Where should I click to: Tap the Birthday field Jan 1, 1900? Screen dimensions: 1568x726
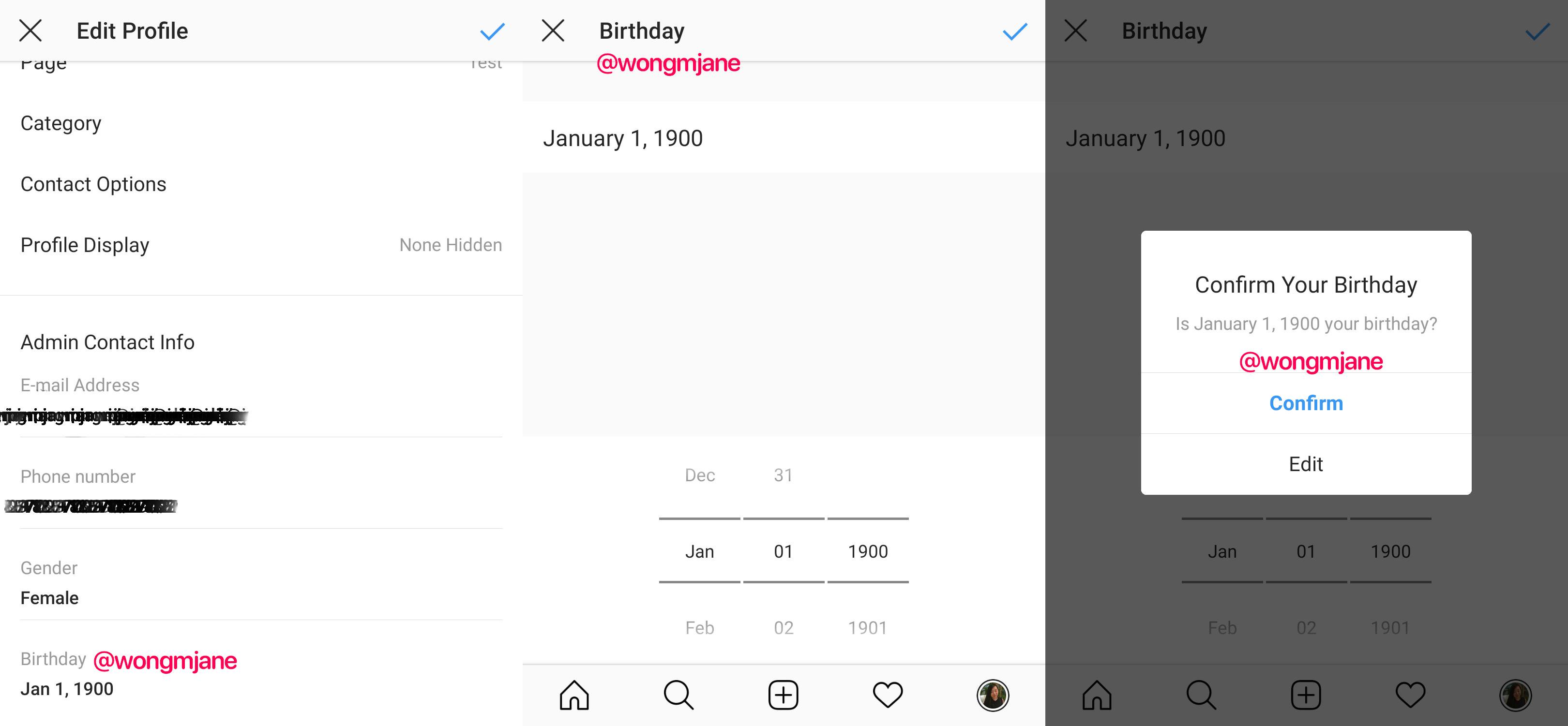pyautogui.click(x=67, y=689)
